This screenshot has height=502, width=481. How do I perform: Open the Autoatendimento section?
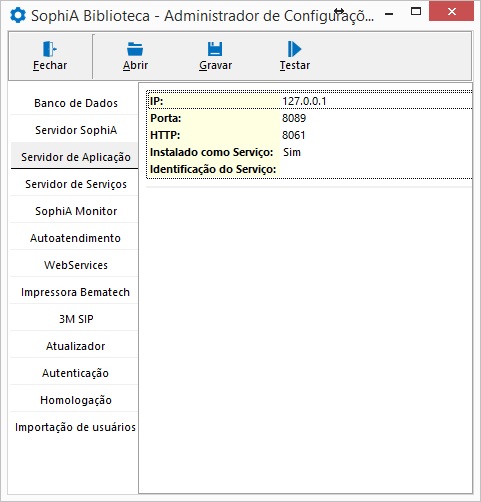click(74, 238)
